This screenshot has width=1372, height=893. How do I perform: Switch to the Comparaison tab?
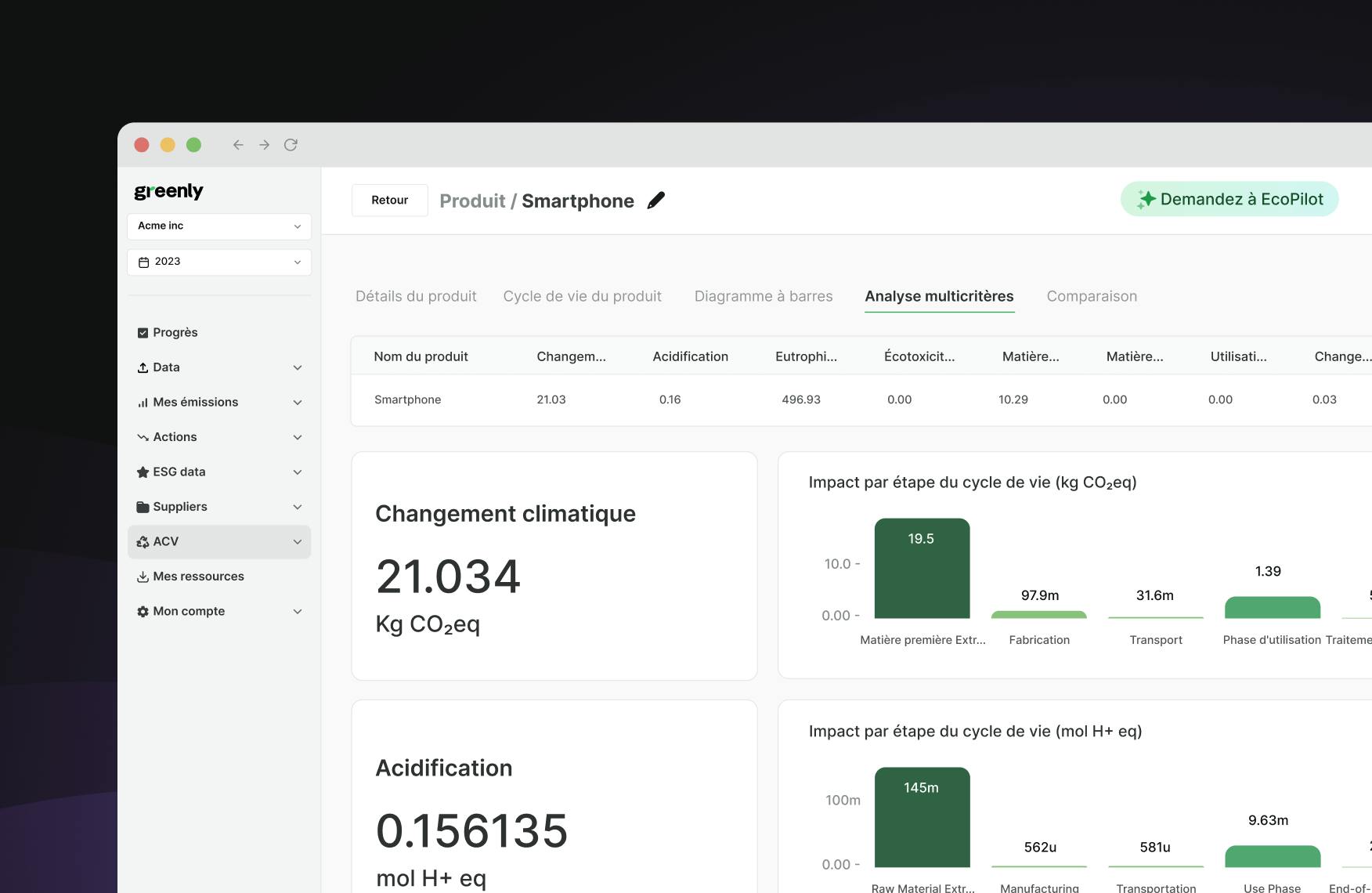1092,296
